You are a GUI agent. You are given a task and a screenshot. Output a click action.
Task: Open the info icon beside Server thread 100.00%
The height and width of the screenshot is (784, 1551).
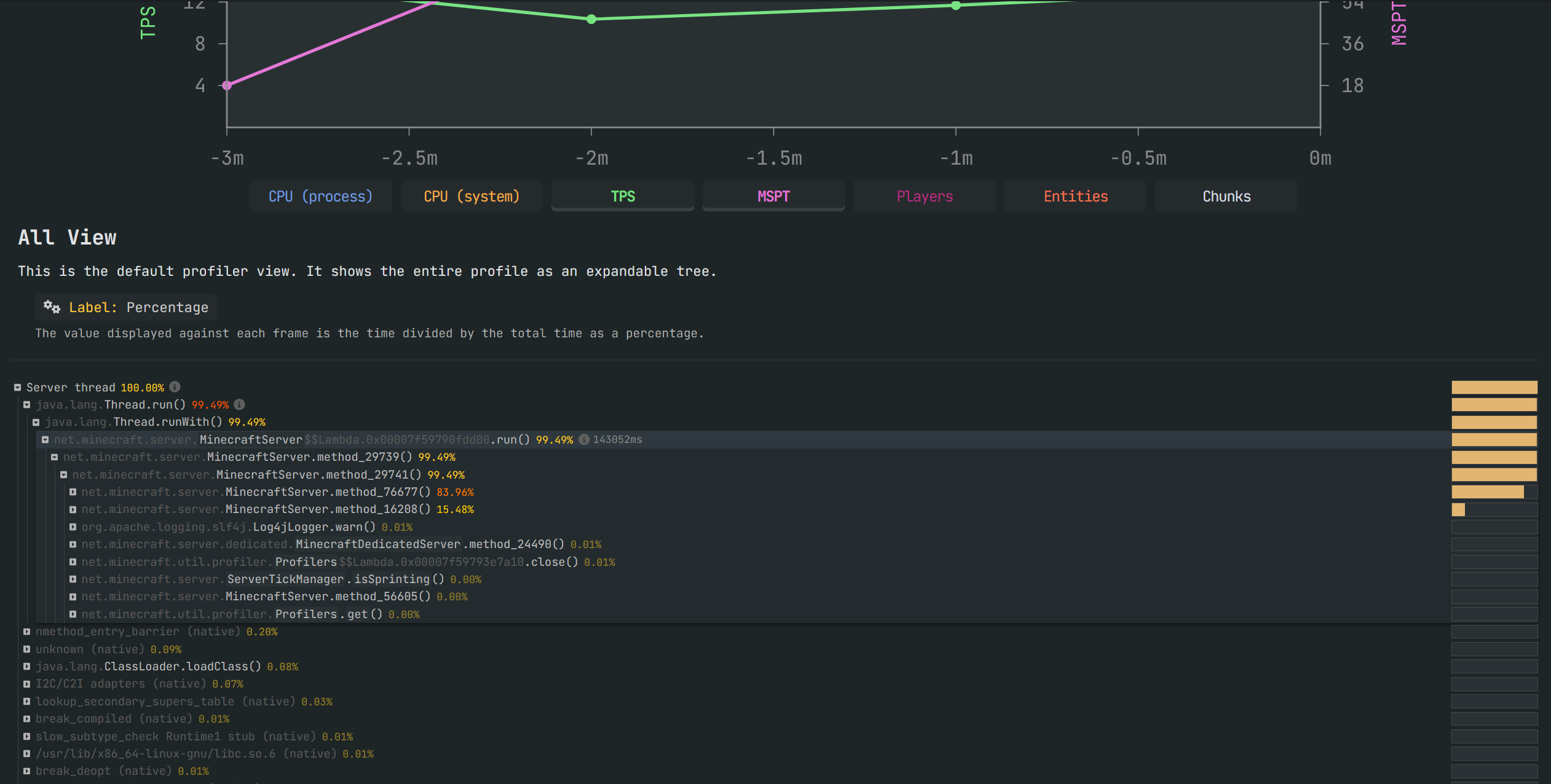175,387
